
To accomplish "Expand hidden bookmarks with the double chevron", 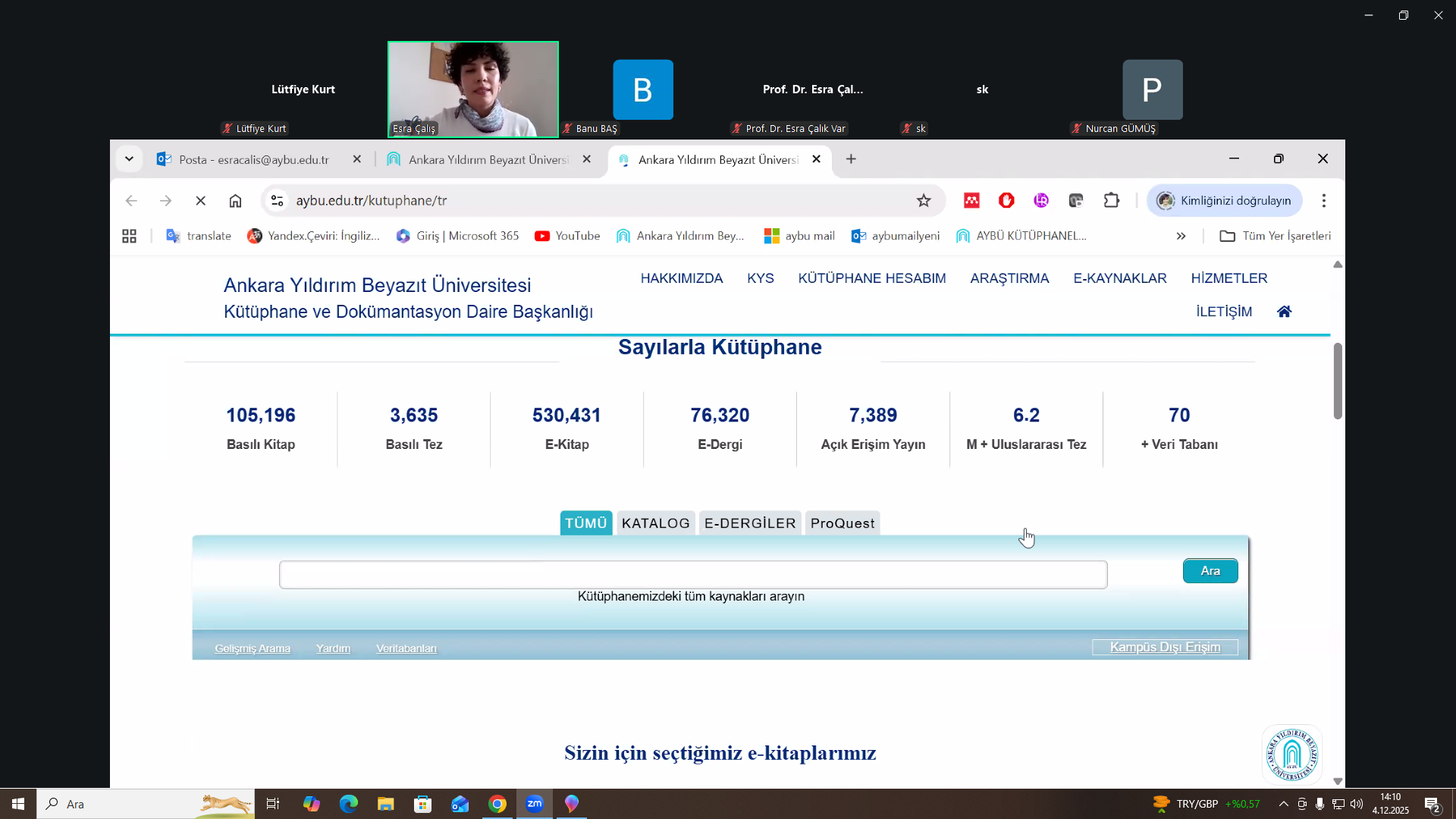I will [x=1181, y=236].
